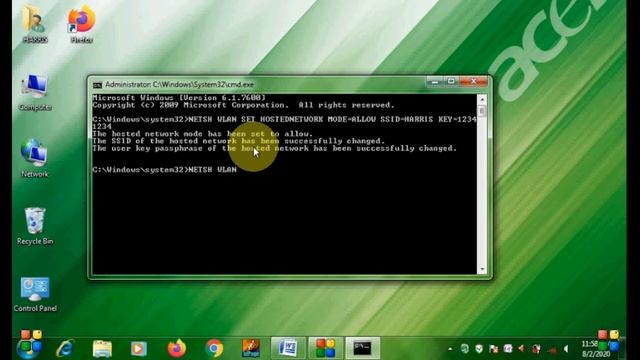Screen dimensions: 640x360
Task: Click 'The SSID of the hosted network' line
Action: pos(238,141)
